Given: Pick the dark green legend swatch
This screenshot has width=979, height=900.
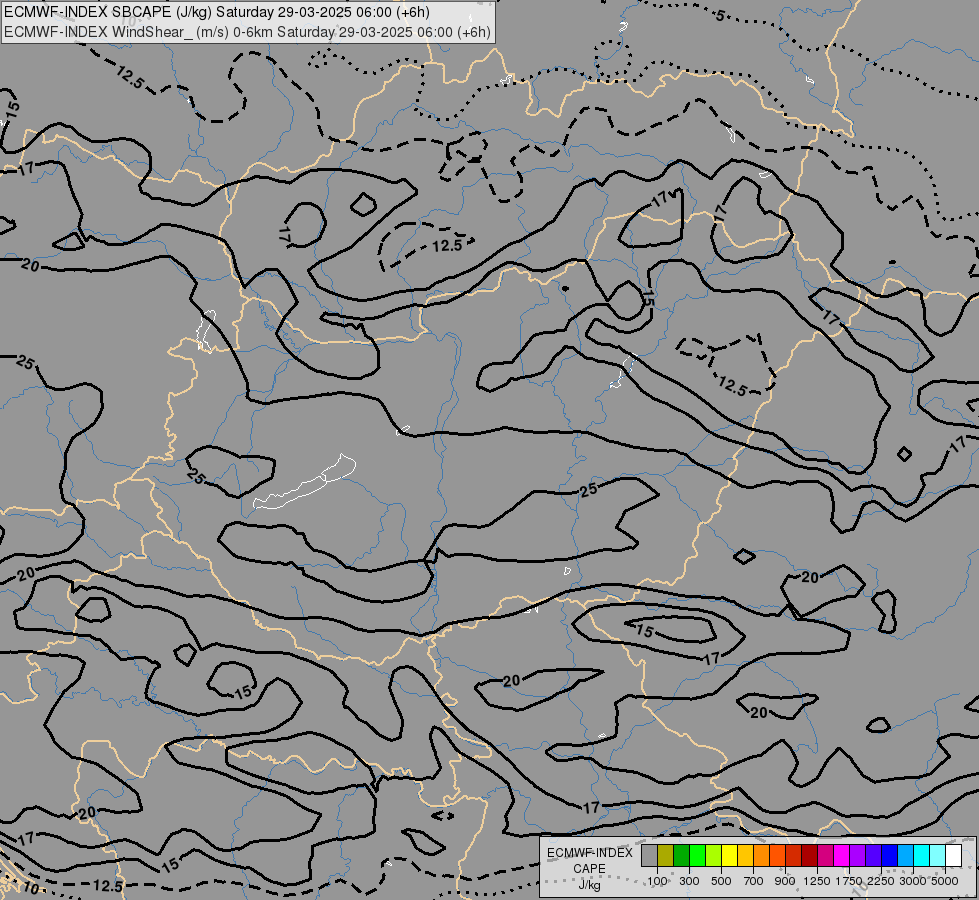Looking at the screenshot, I should pyautogui.click(x=681, y=856).
